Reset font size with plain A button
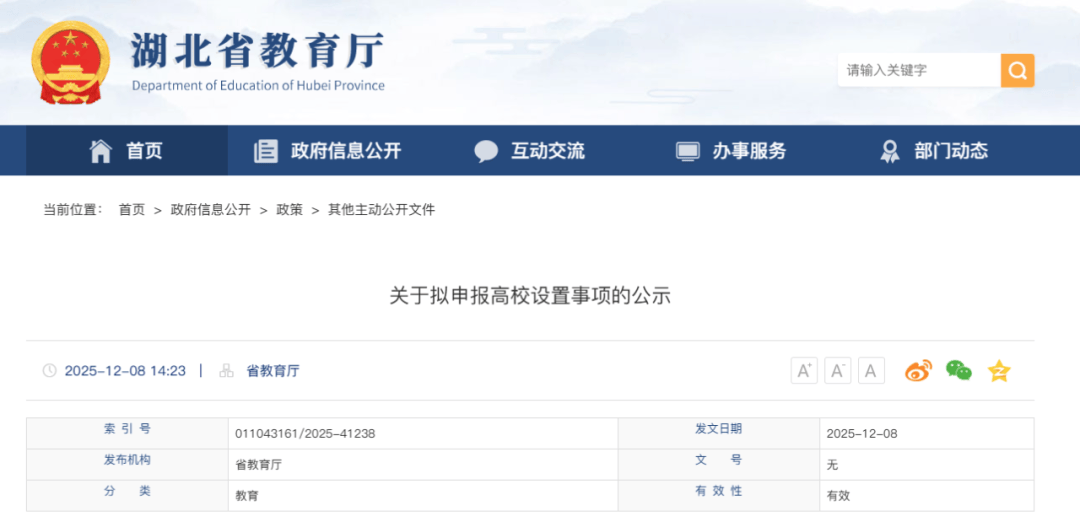1080x522 pixels. pyautogui.click(x=871, y=371)
